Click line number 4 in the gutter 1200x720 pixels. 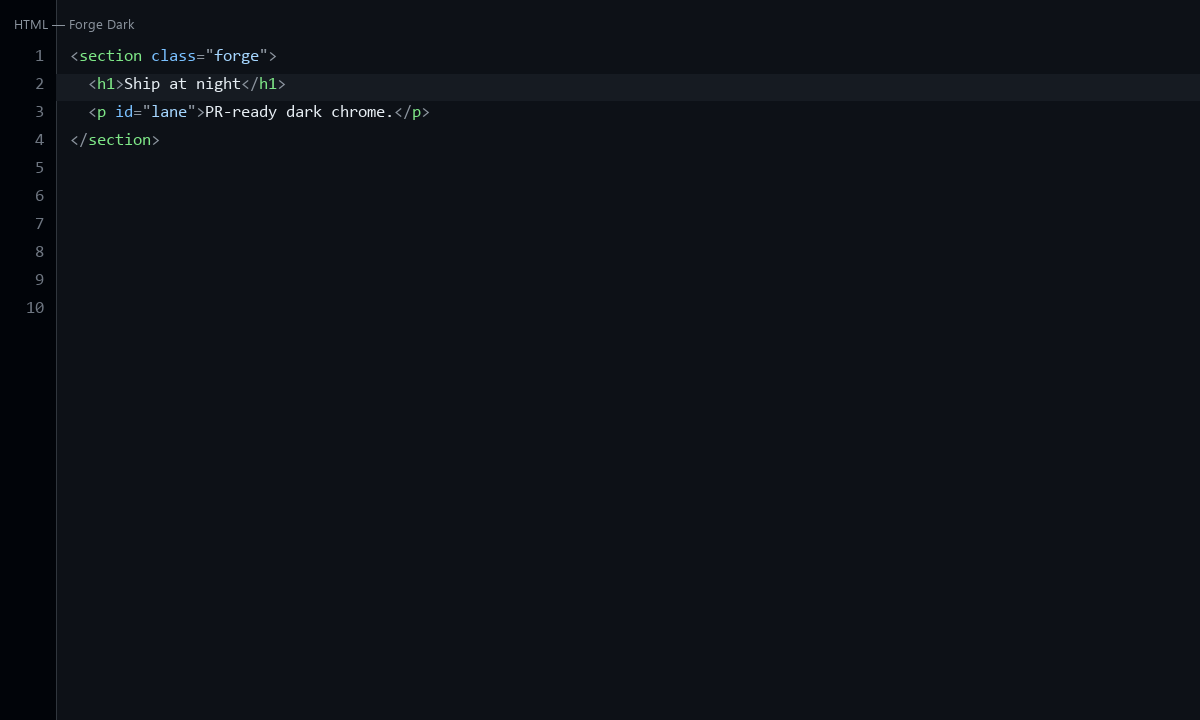click(x=39, y=140)
